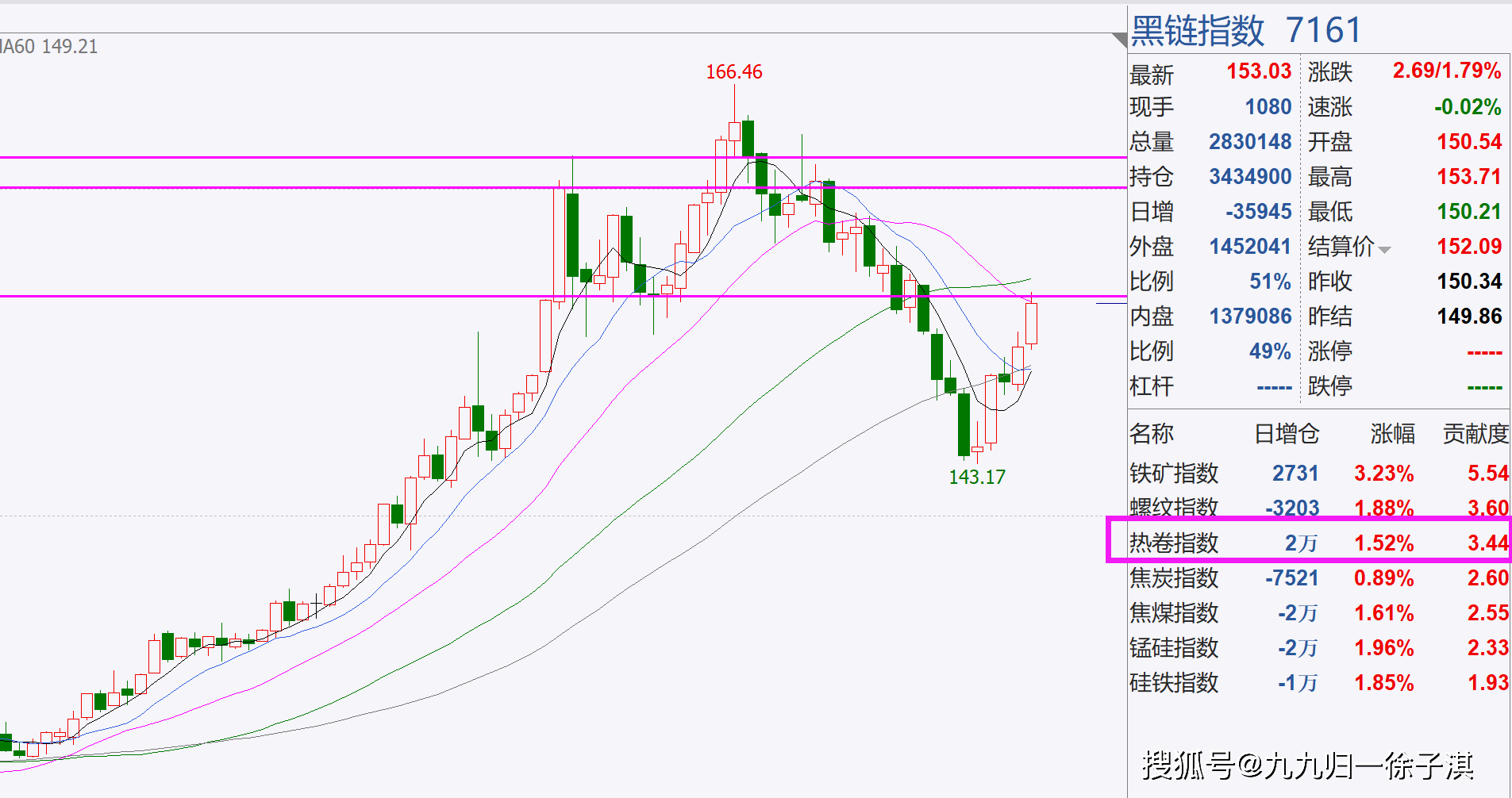Image resolution: width=1512 pixels, height=798 pixels.
Task: Click the MA60 149.21 indicator label
Action: click(x=48, y=47)
